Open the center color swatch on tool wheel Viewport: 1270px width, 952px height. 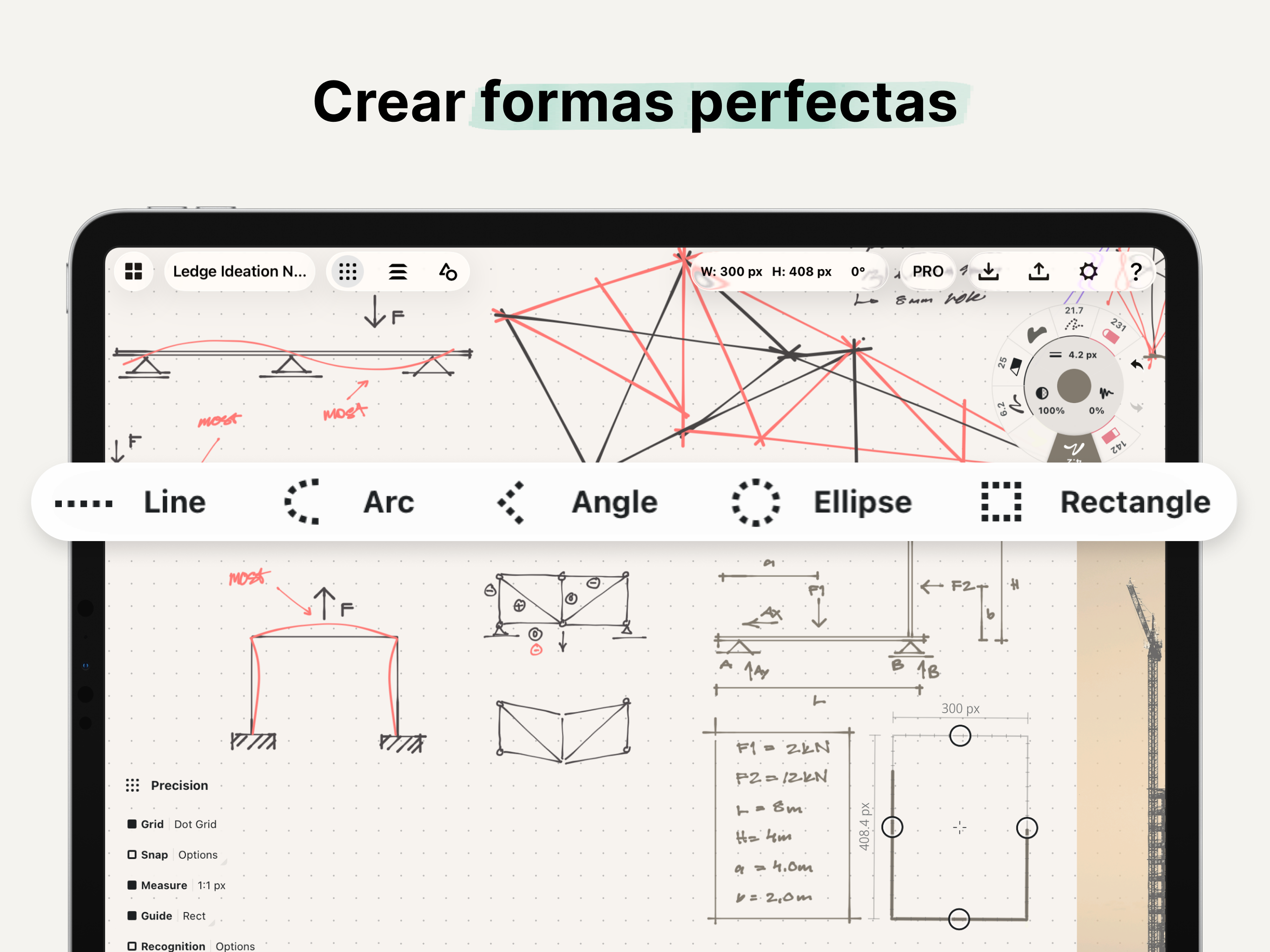pos(1074,386)
